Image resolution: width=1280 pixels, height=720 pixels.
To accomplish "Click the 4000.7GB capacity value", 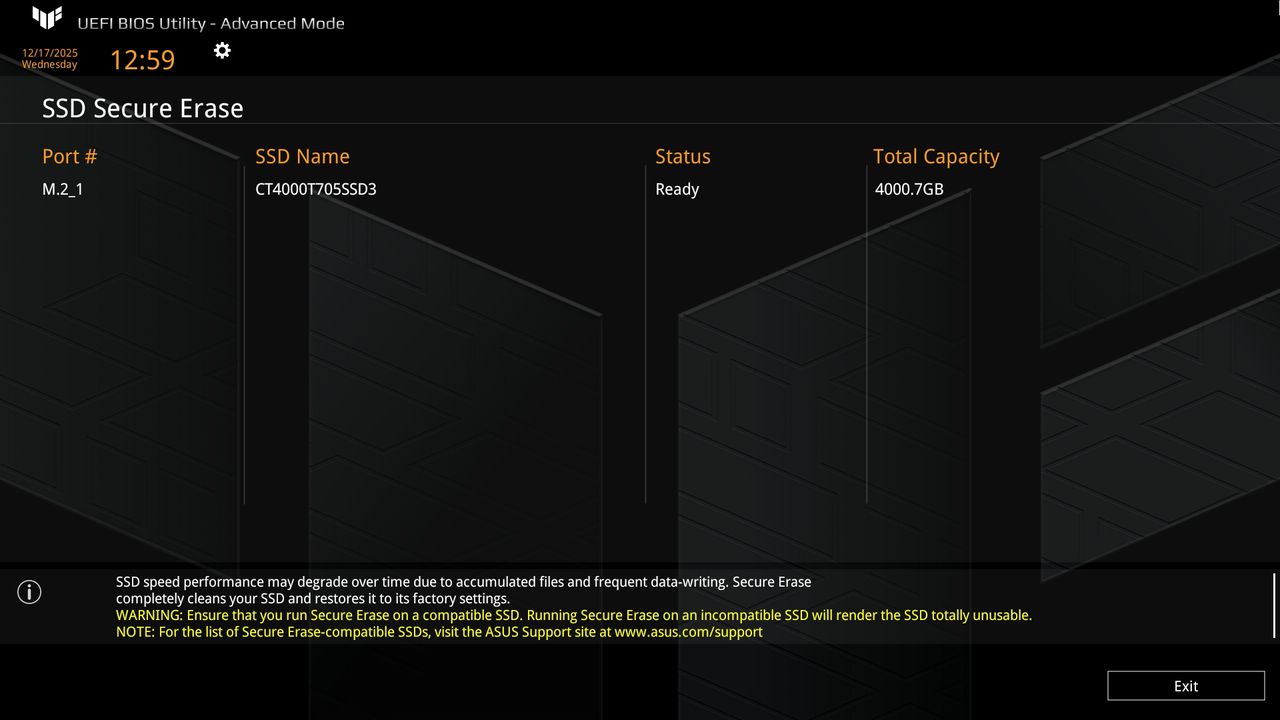I will (910, 189).
